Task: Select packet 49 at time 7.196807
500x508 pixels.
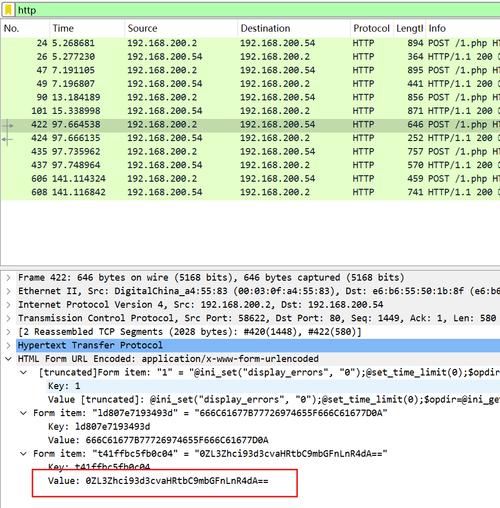Action: point(250,84)
